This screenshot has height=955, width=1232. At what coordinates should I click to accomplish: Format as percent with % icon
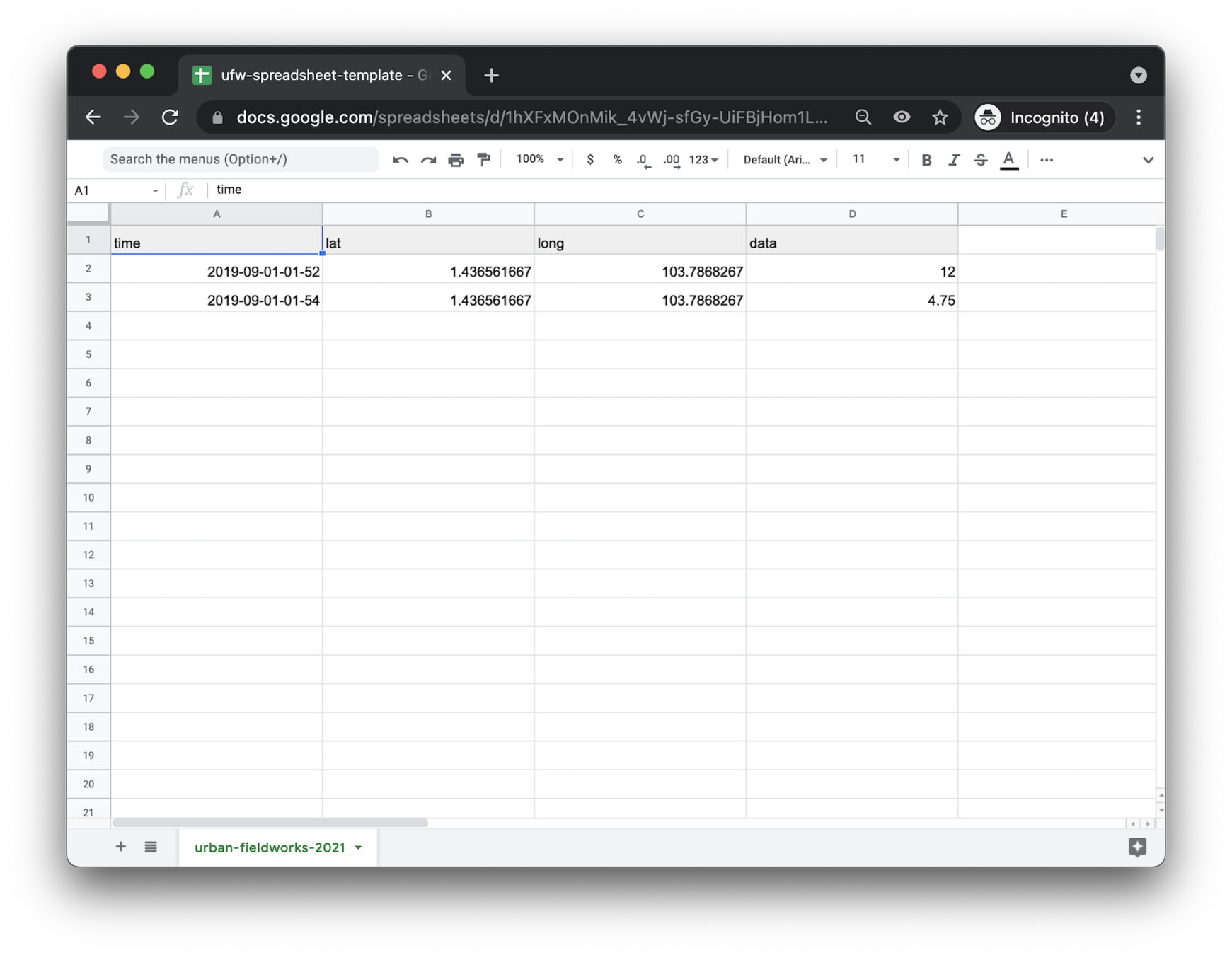tap(617, 160)
